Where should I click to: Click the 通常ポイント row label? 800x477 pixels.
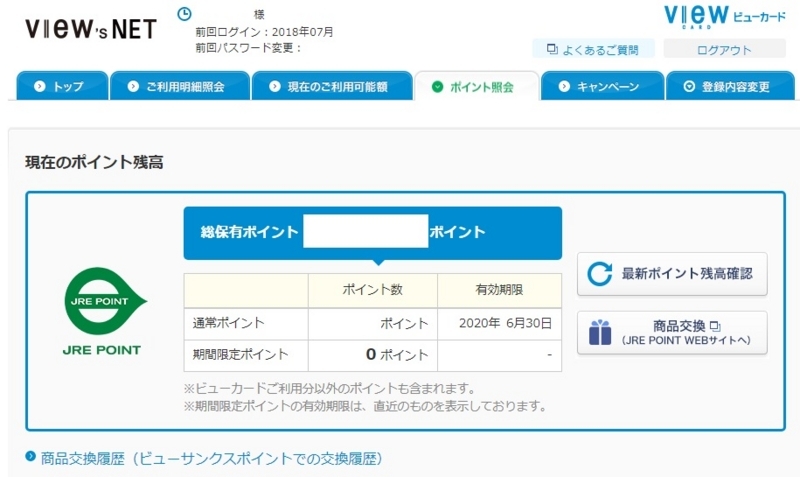click(x=228, y=322)
